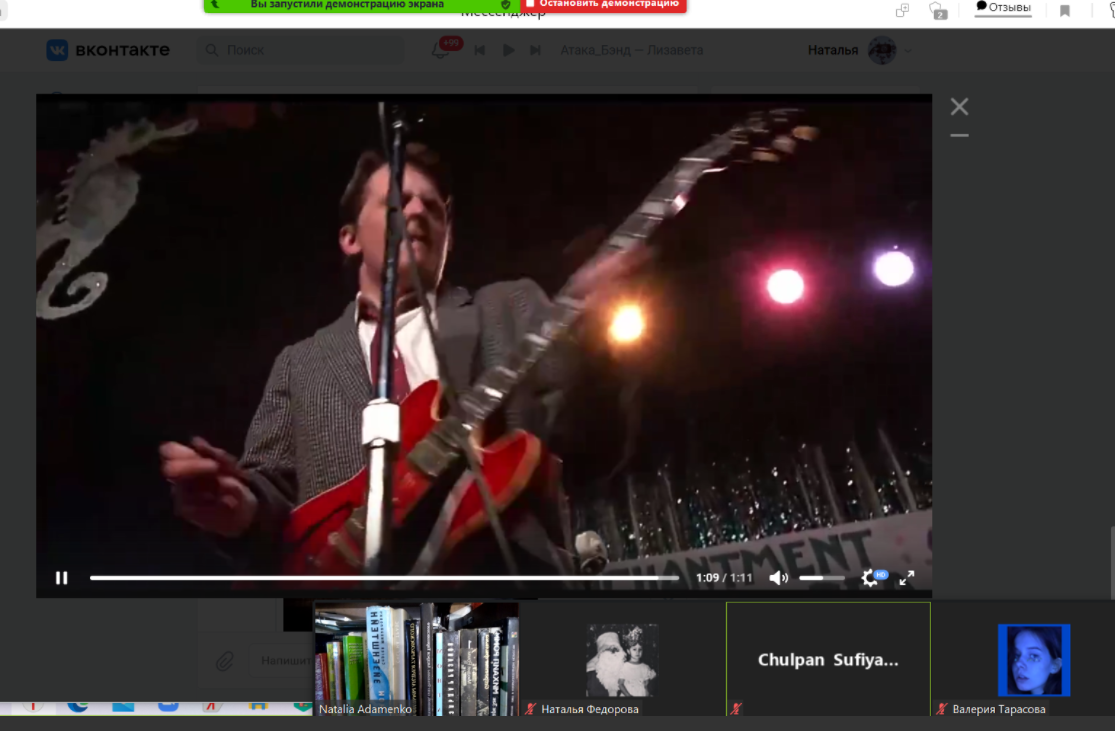Click Остановить демонстрацию button
Image resolution: width=1115 pixels, height=731 pixels.
[603, 5]
